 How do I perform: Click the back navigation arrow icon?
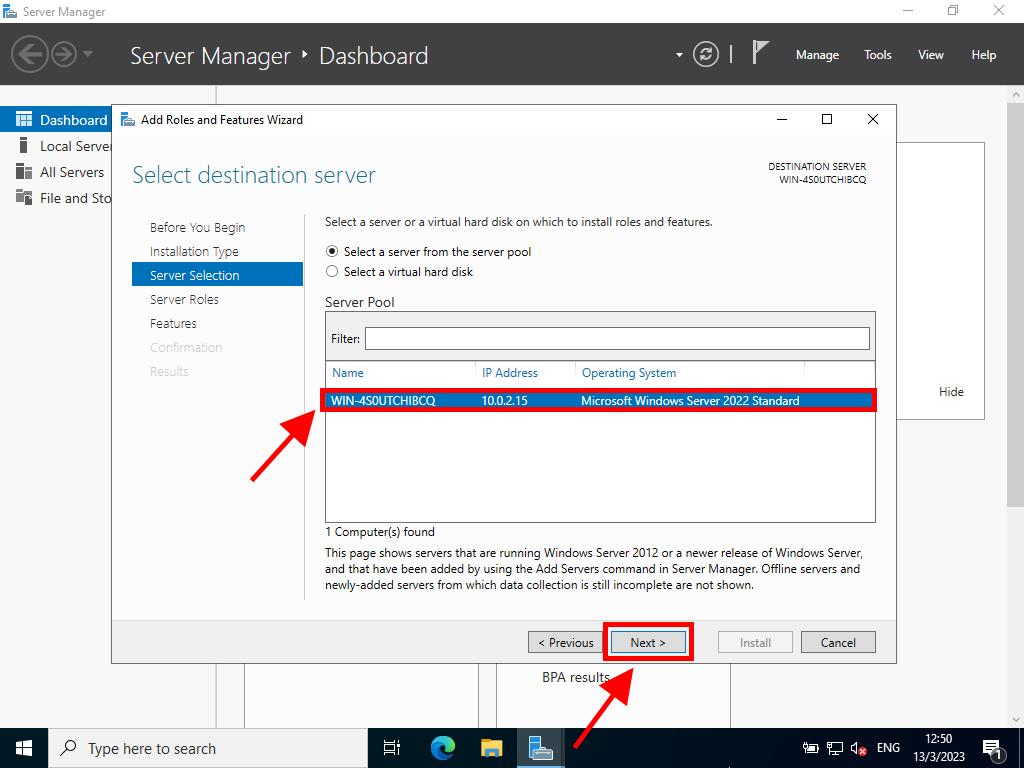[30, 54]
